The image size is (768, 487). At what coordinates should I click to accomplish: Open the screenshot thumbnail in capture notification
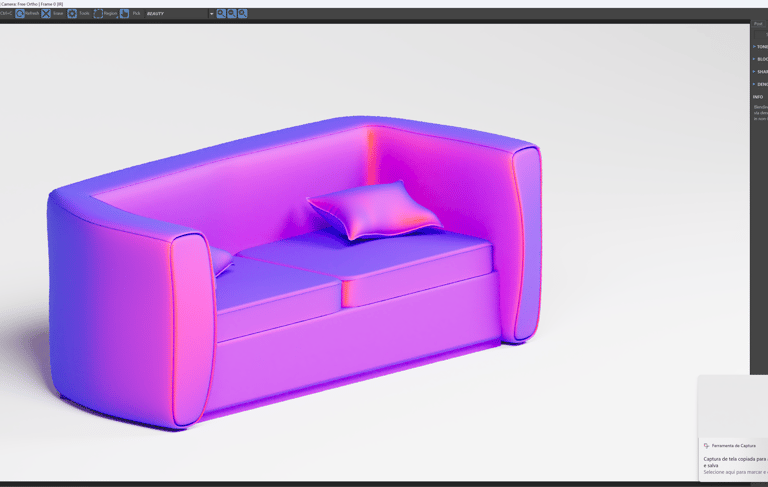(733, 407)
